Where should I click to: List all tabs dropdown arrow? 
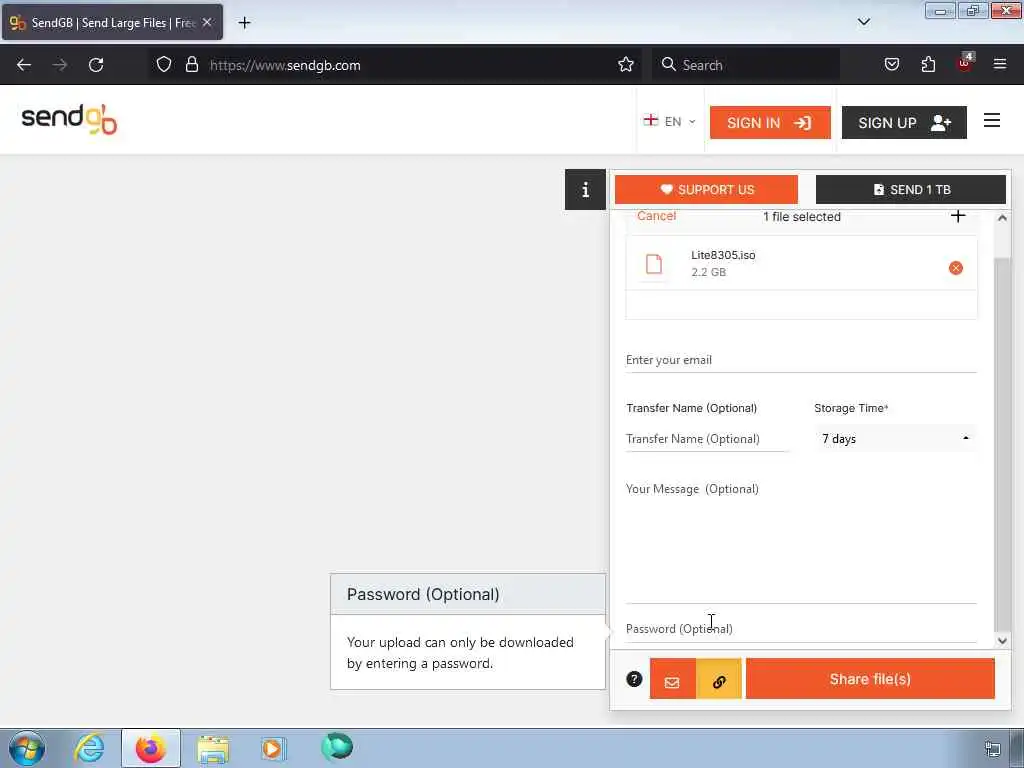click(863, 22)
